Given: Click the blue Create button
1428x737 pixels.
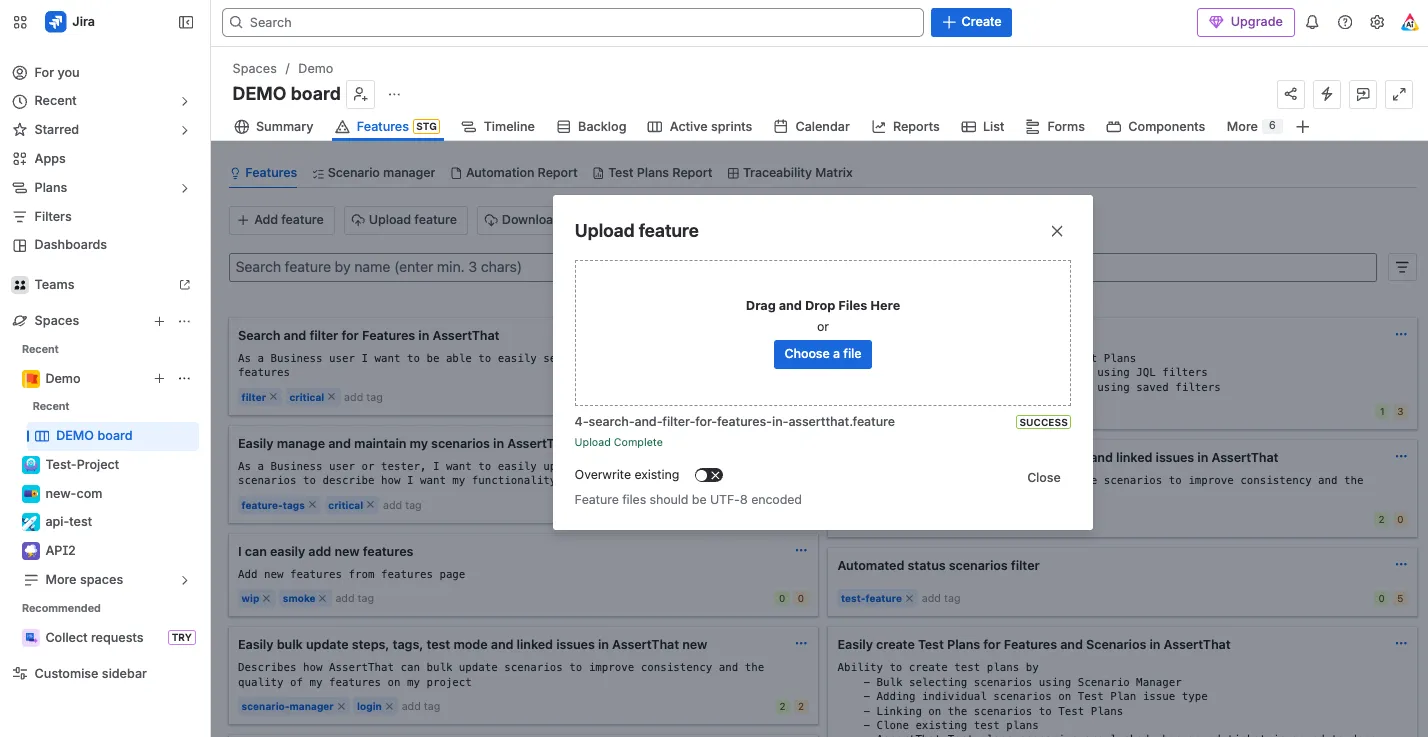Looking at the screenshot, I should (971, 22).
